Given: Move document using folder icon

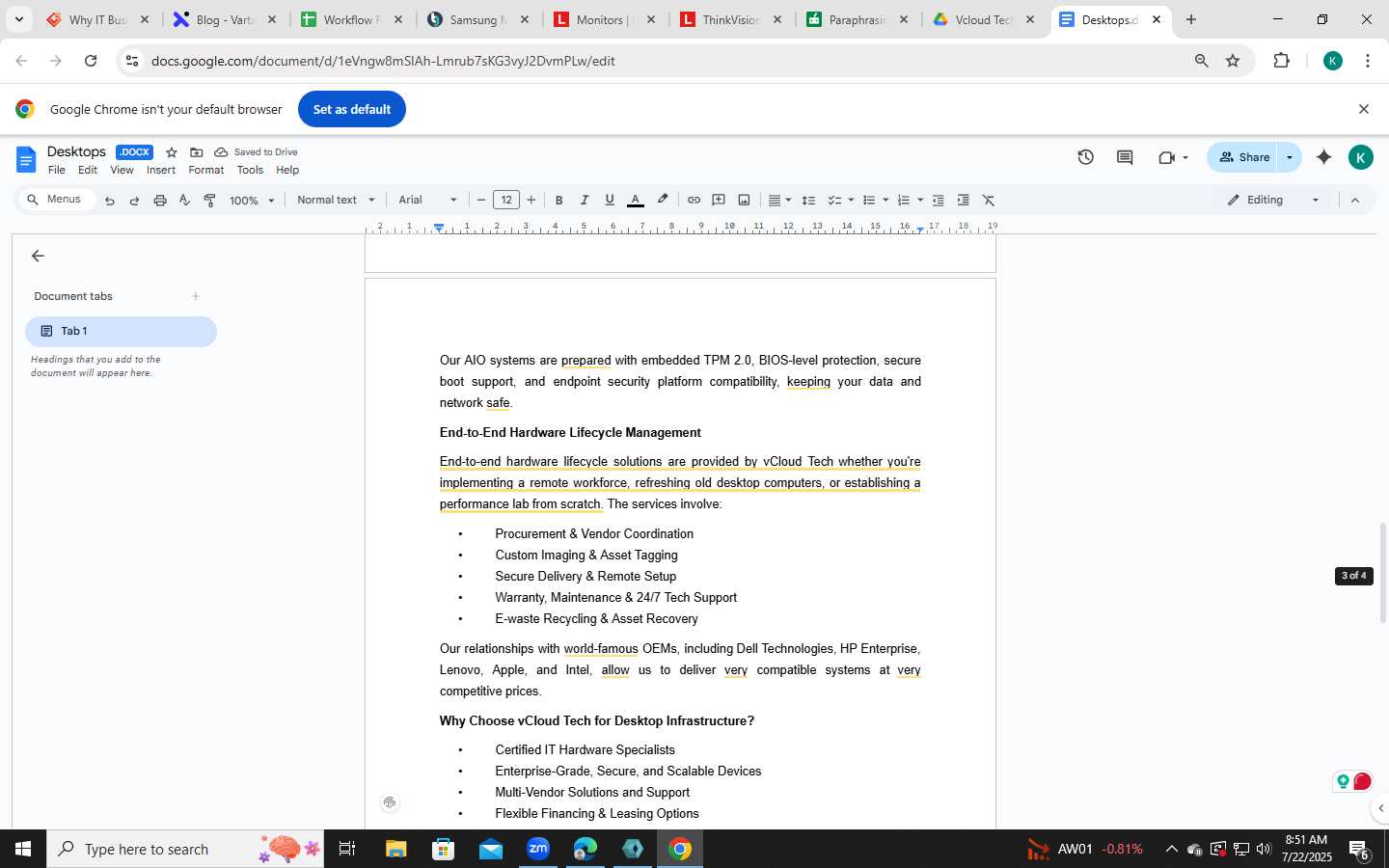Looking at the screenshot, I should [x=197, y=152].
